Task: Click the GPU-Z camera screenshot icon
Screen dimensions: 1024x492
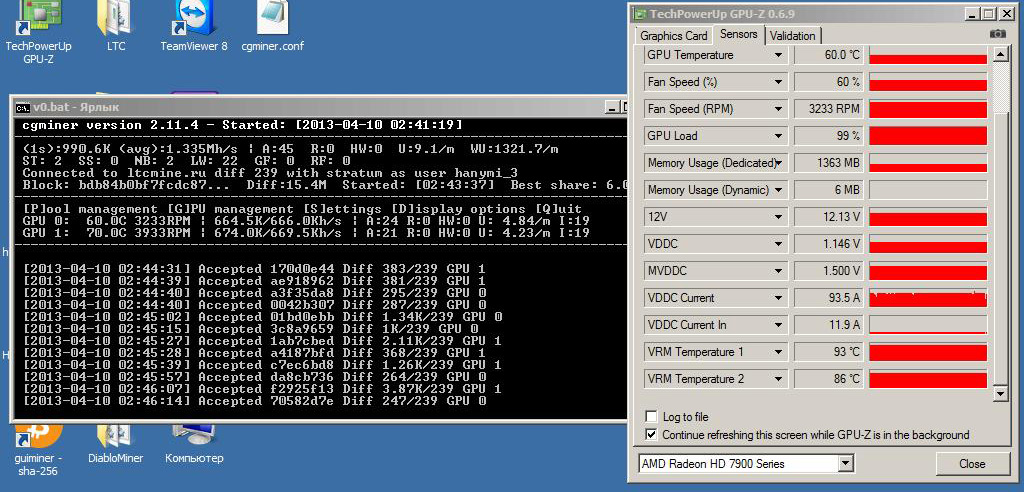Action: pos(997,33)
